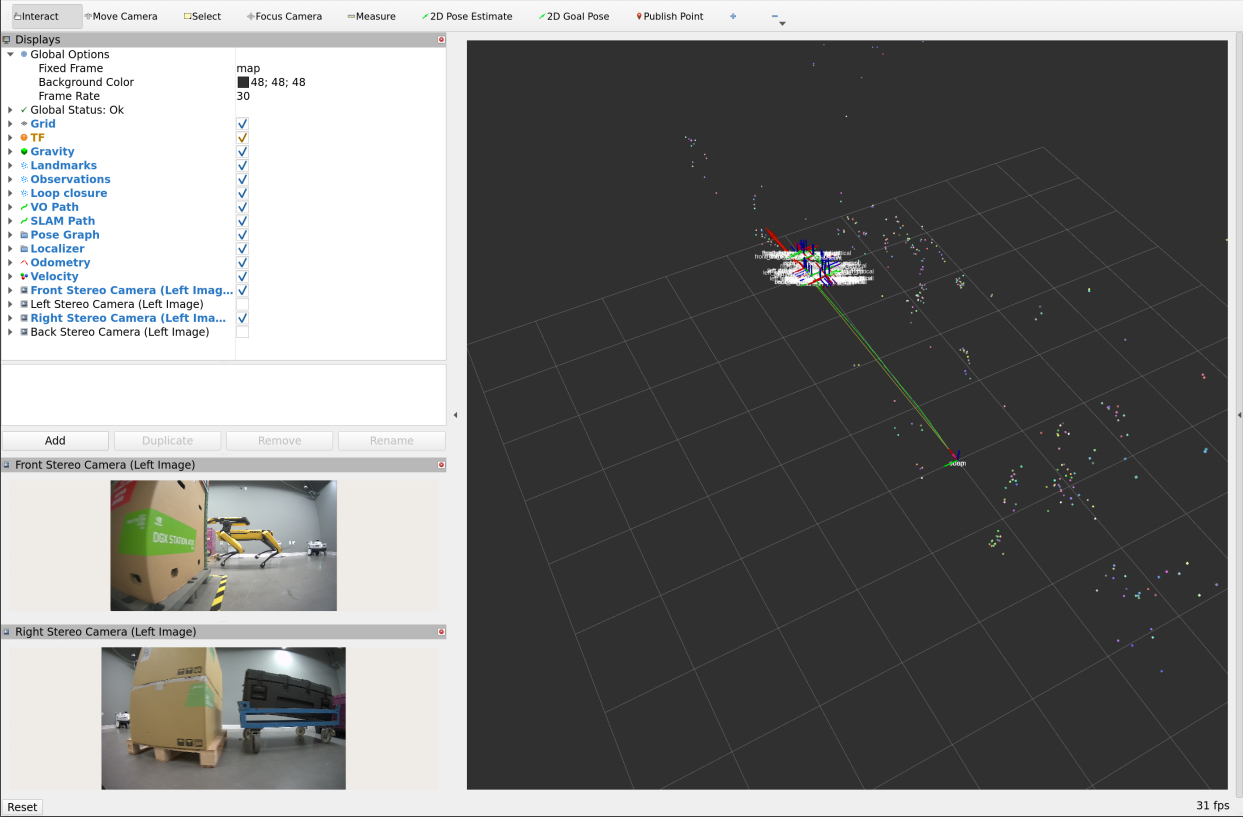Activate the Focus Camera tool
Viewport: 1243px width, 817px height.
tap(284, 16)
